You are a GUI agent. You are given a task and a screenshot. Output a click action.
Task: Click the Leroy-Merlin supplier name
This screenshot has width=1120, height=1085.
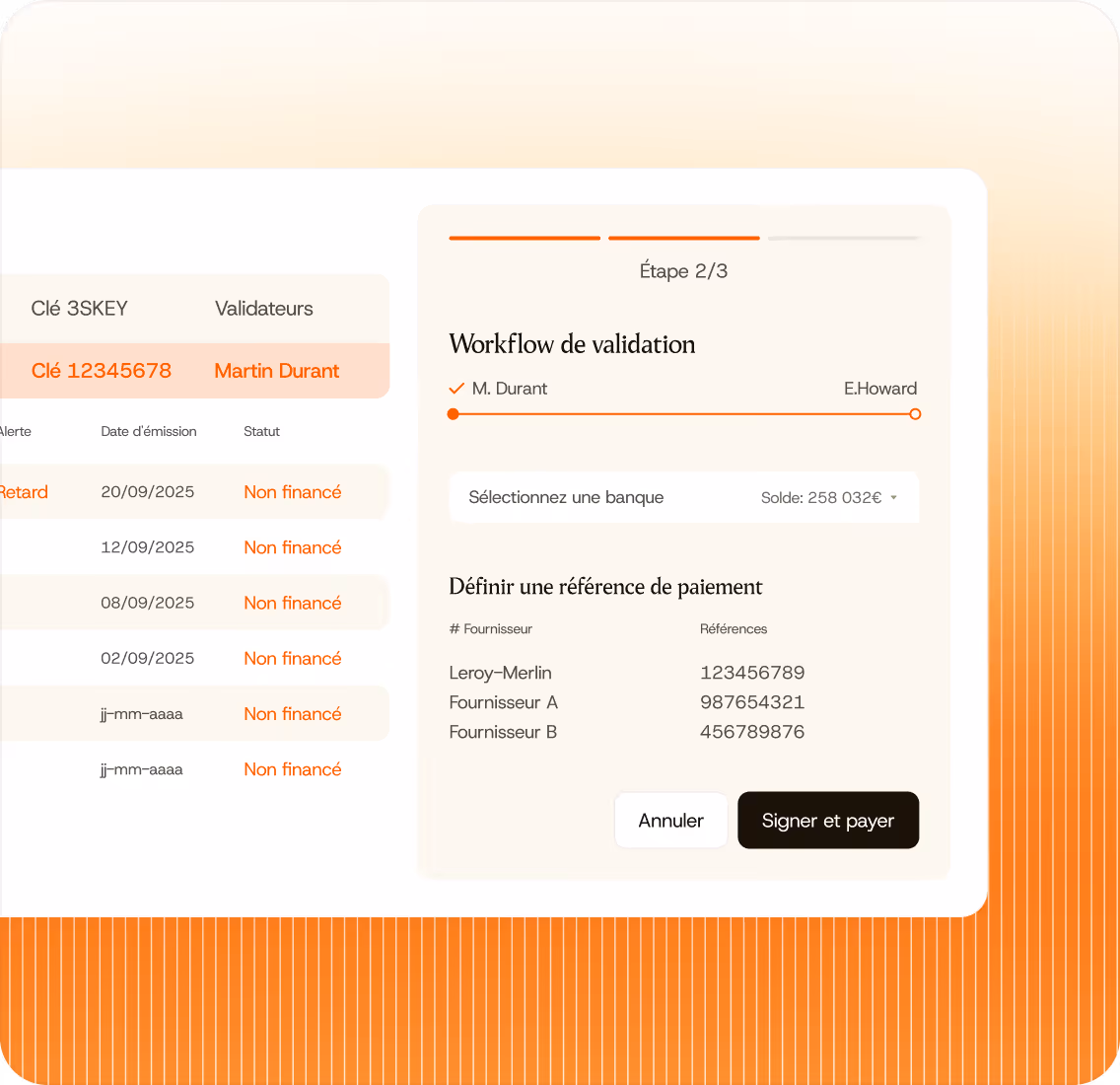[x=500, y=673]
